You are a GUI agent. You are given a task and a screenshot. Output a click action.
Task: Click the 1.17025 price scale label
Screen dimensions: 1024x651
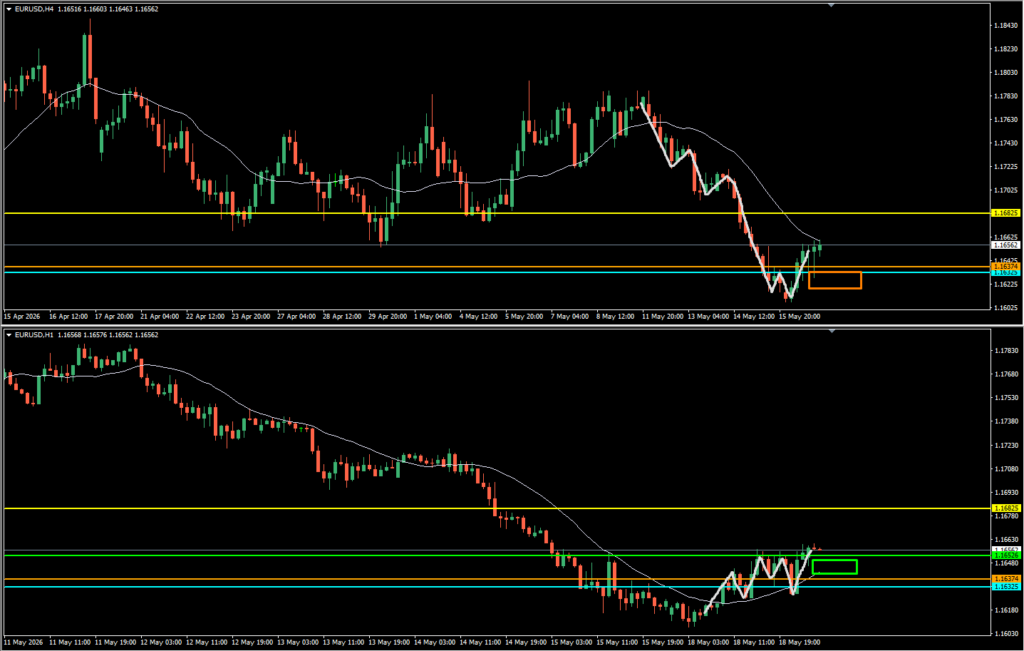1005,191
